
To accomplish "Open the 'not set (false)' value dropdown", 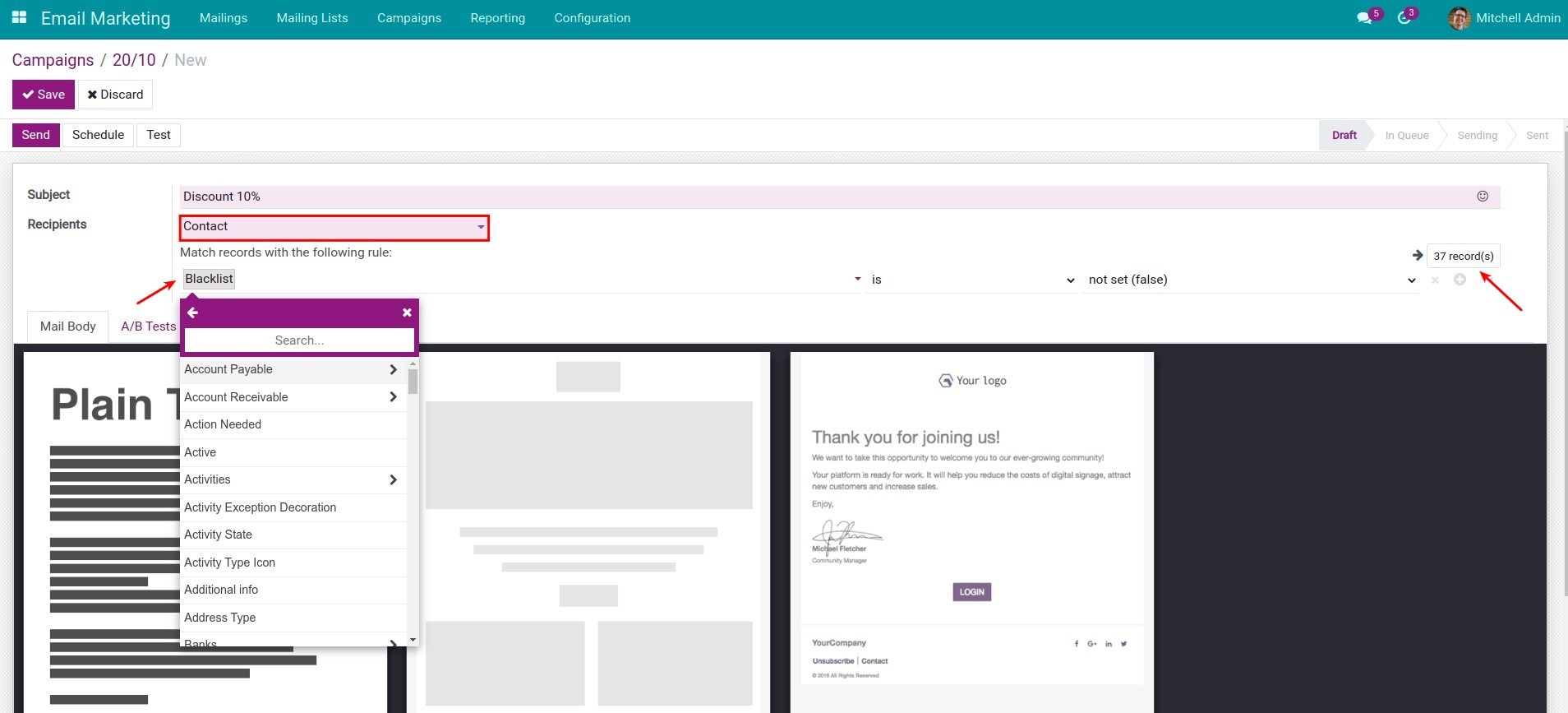I will [1251, 280].
